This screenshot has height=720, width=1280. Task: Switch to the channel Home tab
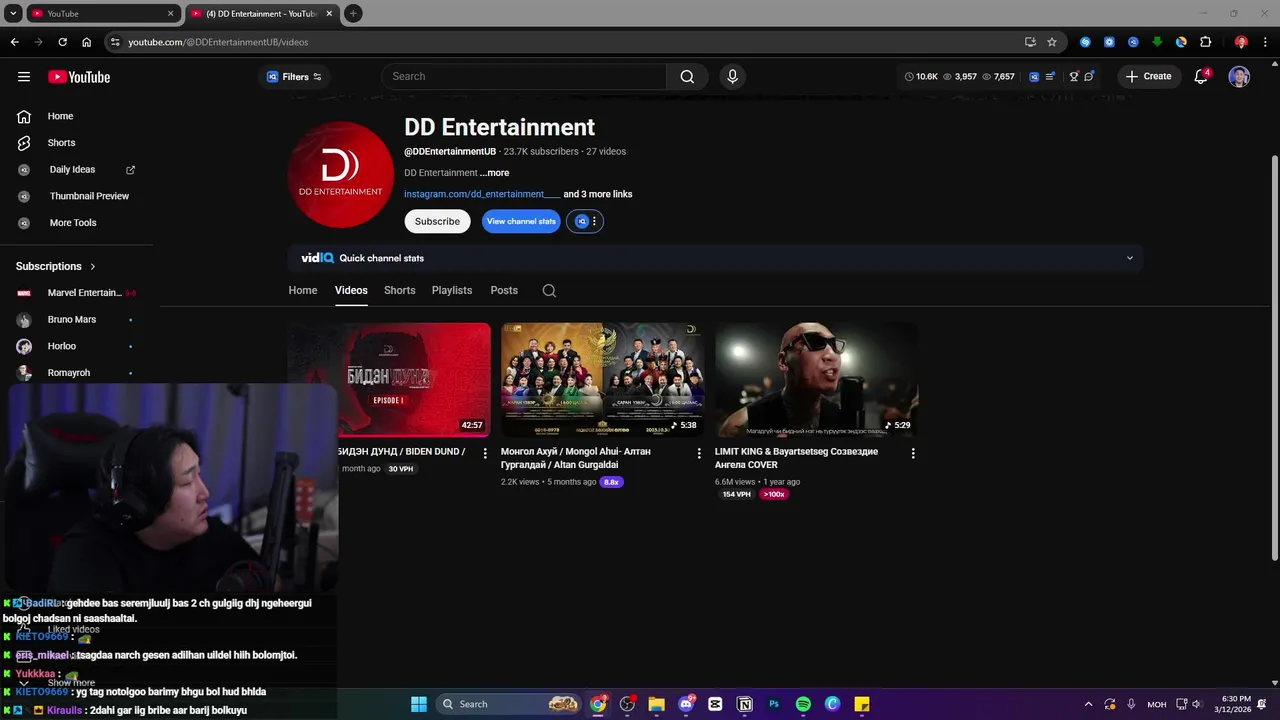[x=303, y=290]
